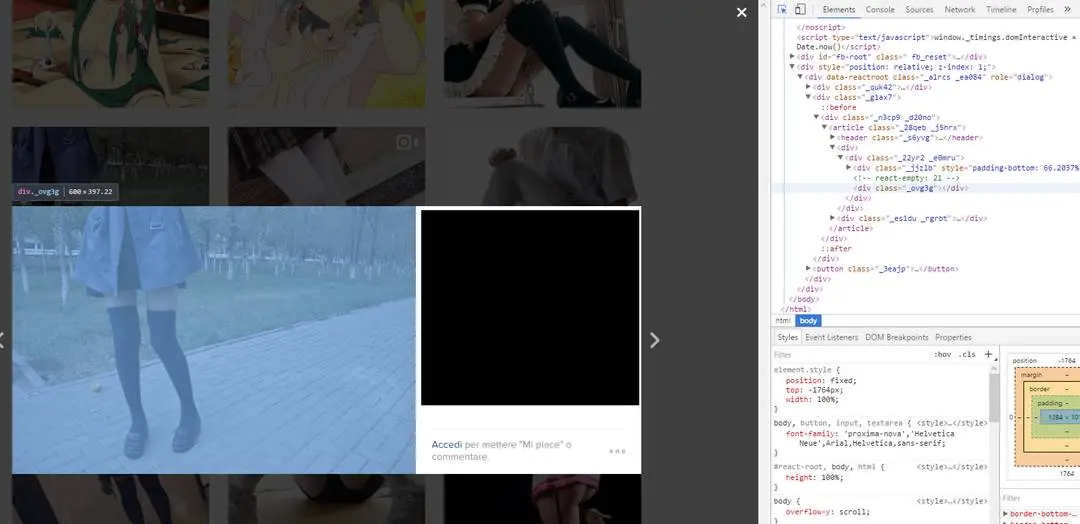Viewport: 1080px width, 524px height.
Task: Collapse the div position relative node
Action: pyautogui.click(x=792, y=67)
